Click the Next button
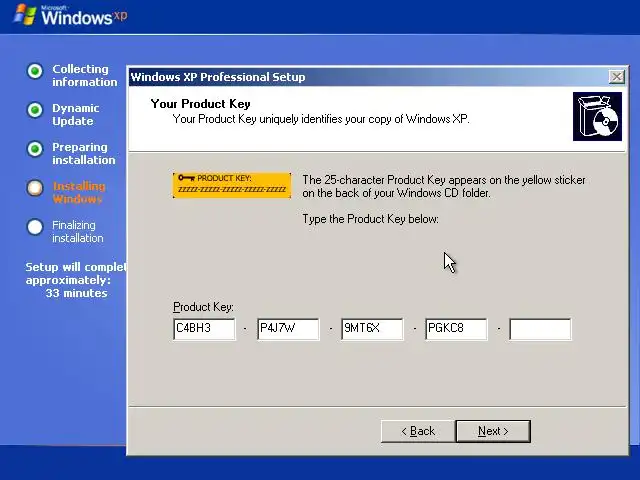 tap(493, 431)
